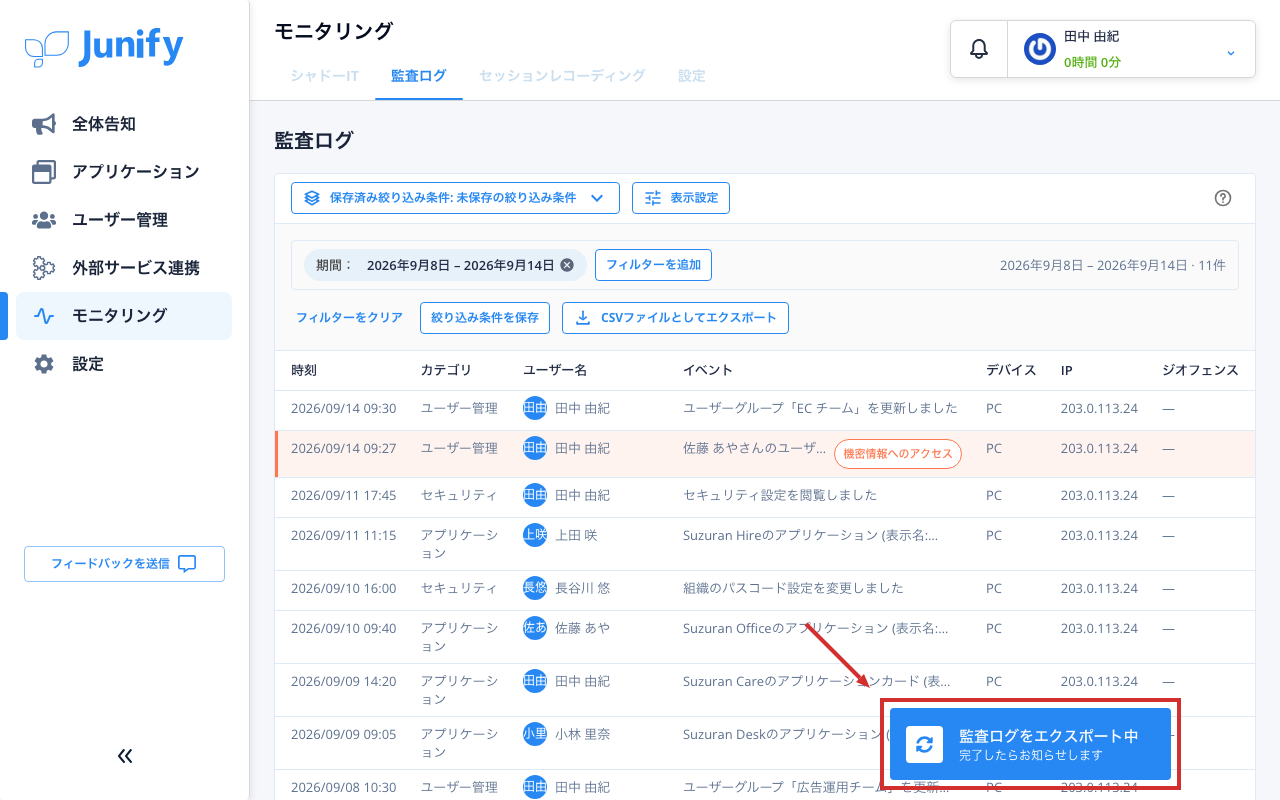The image size is (1280, 800).
Task: Click the ユーザー管理 people icon
Action: click(44, 220)
